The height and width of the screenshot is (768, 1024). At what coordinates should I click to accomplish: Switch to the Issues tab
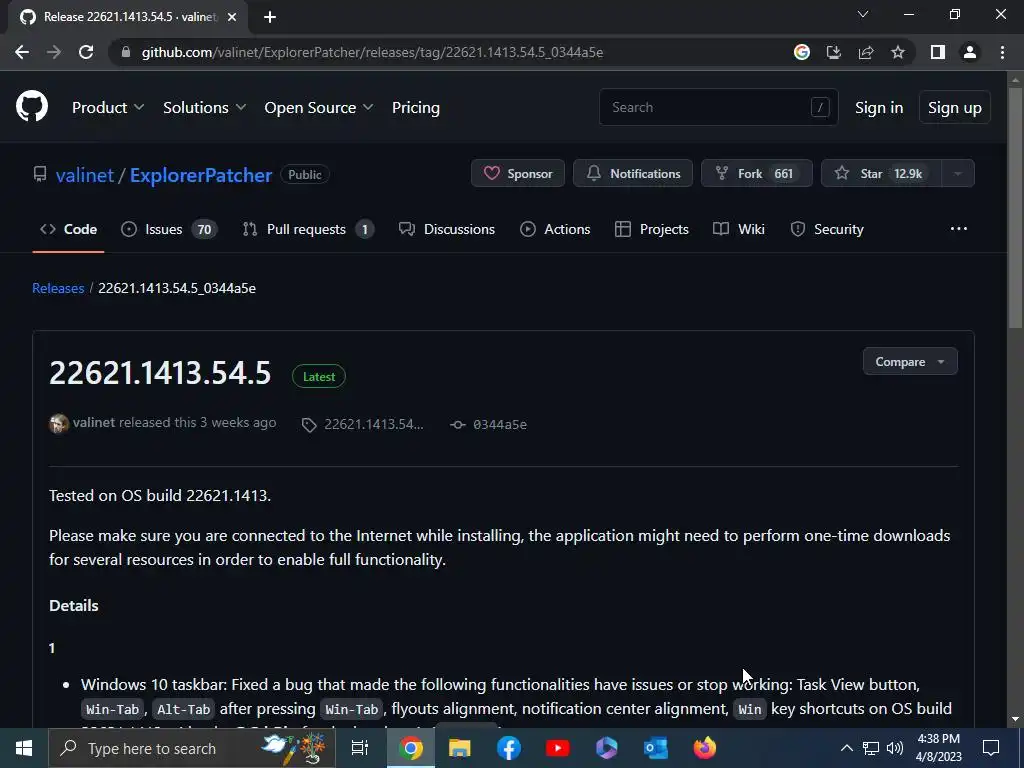point(169,229)
